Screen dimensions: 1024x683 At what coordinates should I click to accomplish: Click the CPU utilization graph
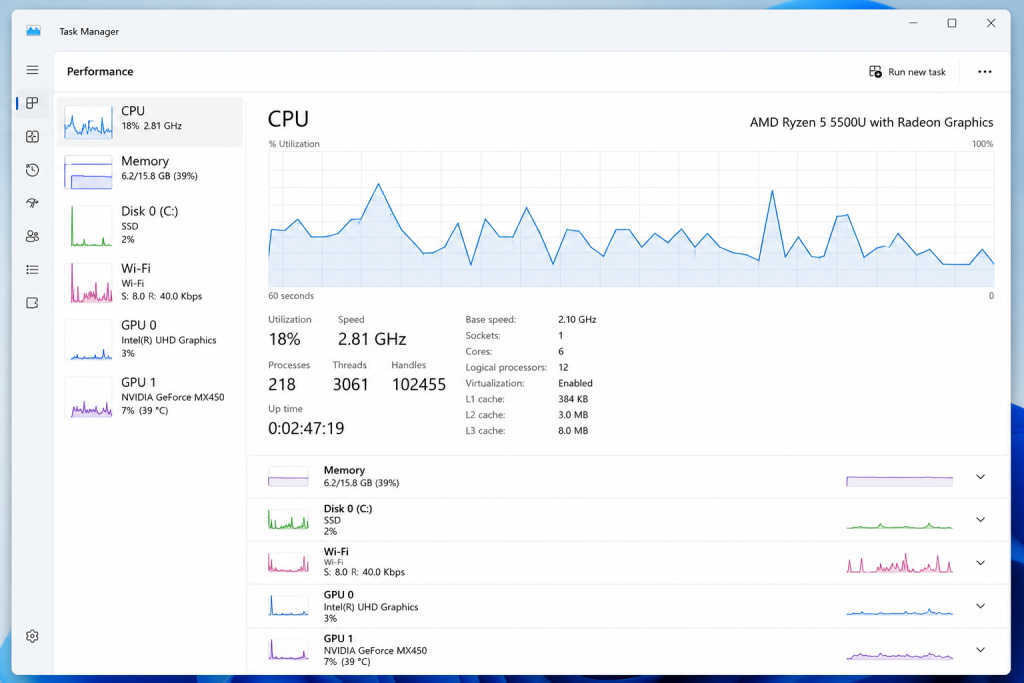pyautogui.click(x=631, y=219)
